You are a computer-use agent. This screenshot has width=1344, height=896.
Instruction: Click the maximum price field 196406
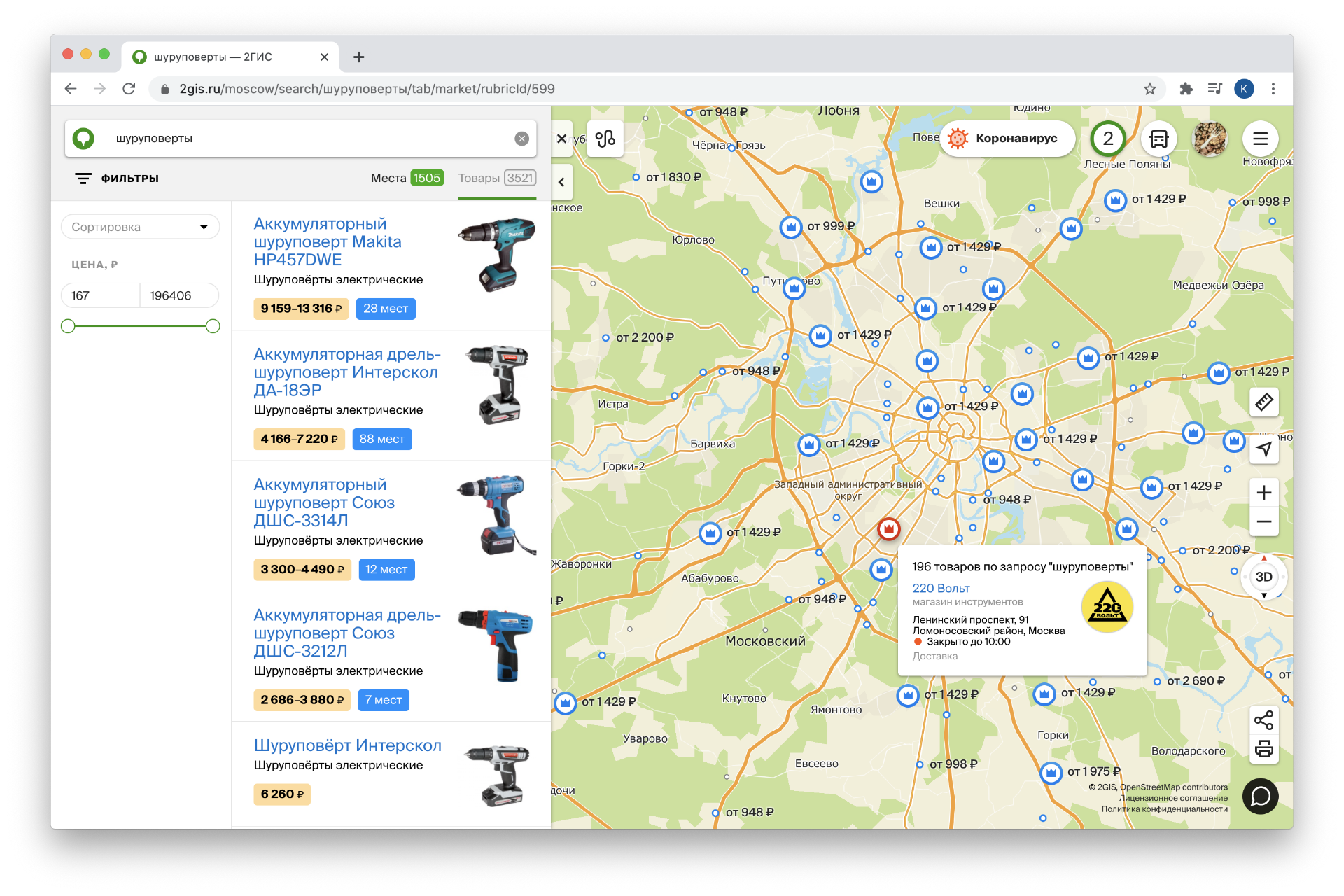pos(180,295)
